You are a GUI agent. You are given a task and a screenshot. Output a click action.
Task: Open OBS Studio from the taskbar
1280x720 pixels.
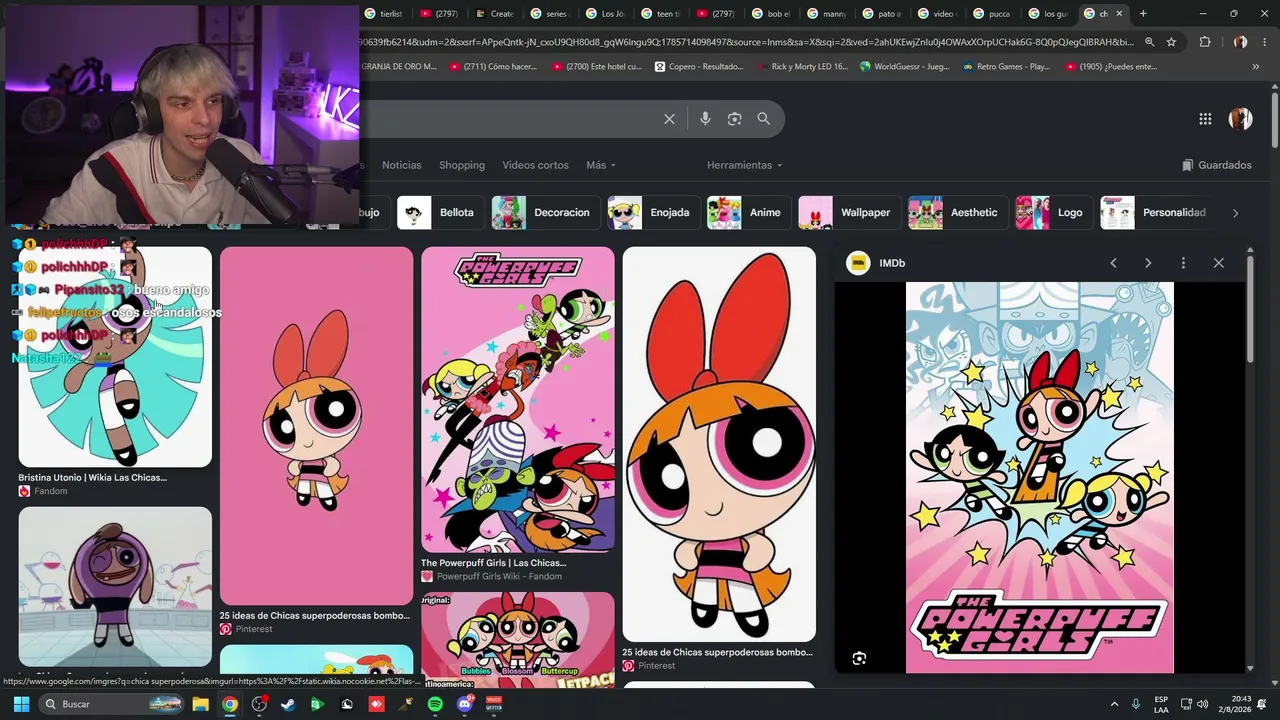259,704
